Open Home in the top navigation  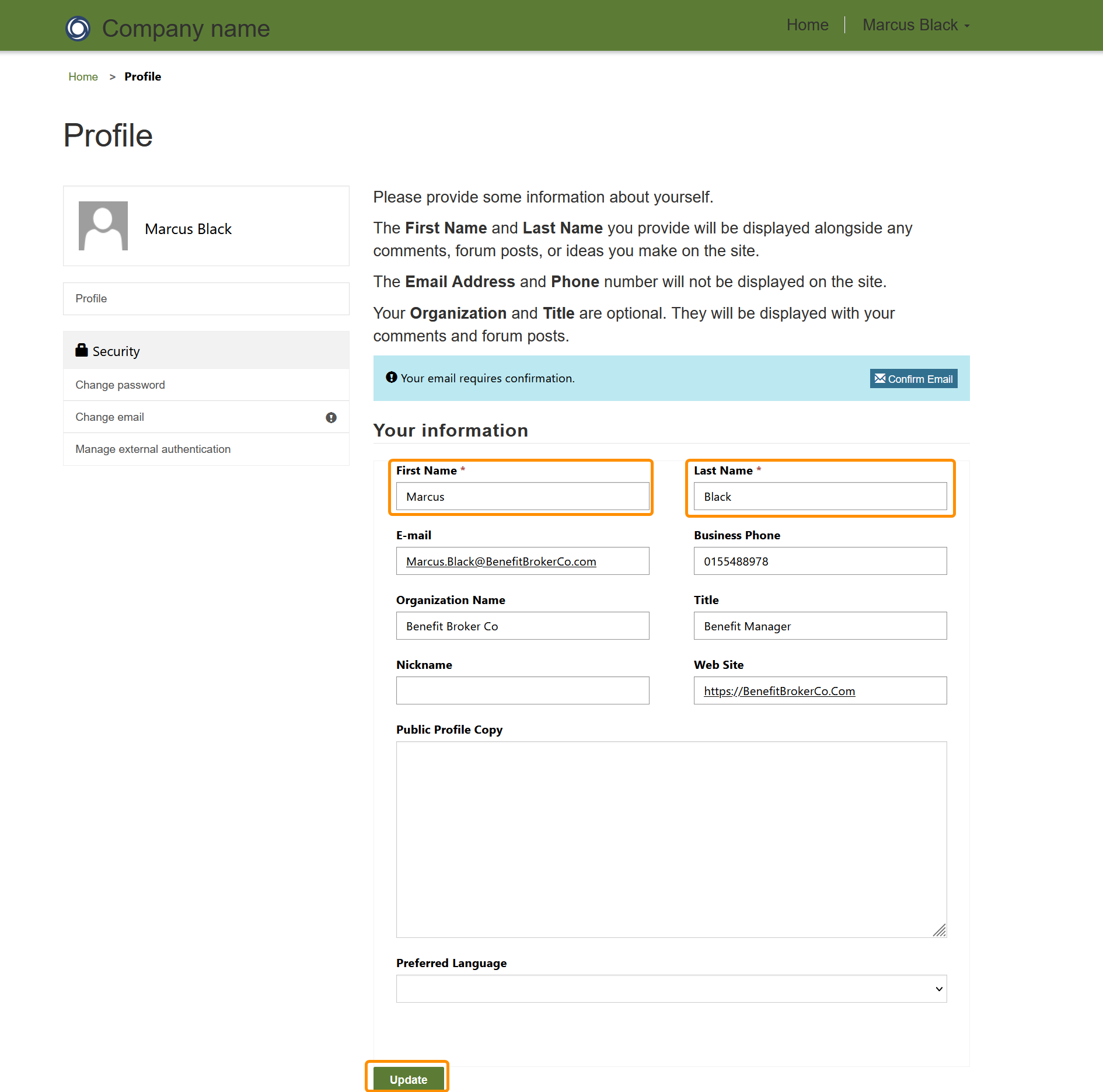point(807,25)
